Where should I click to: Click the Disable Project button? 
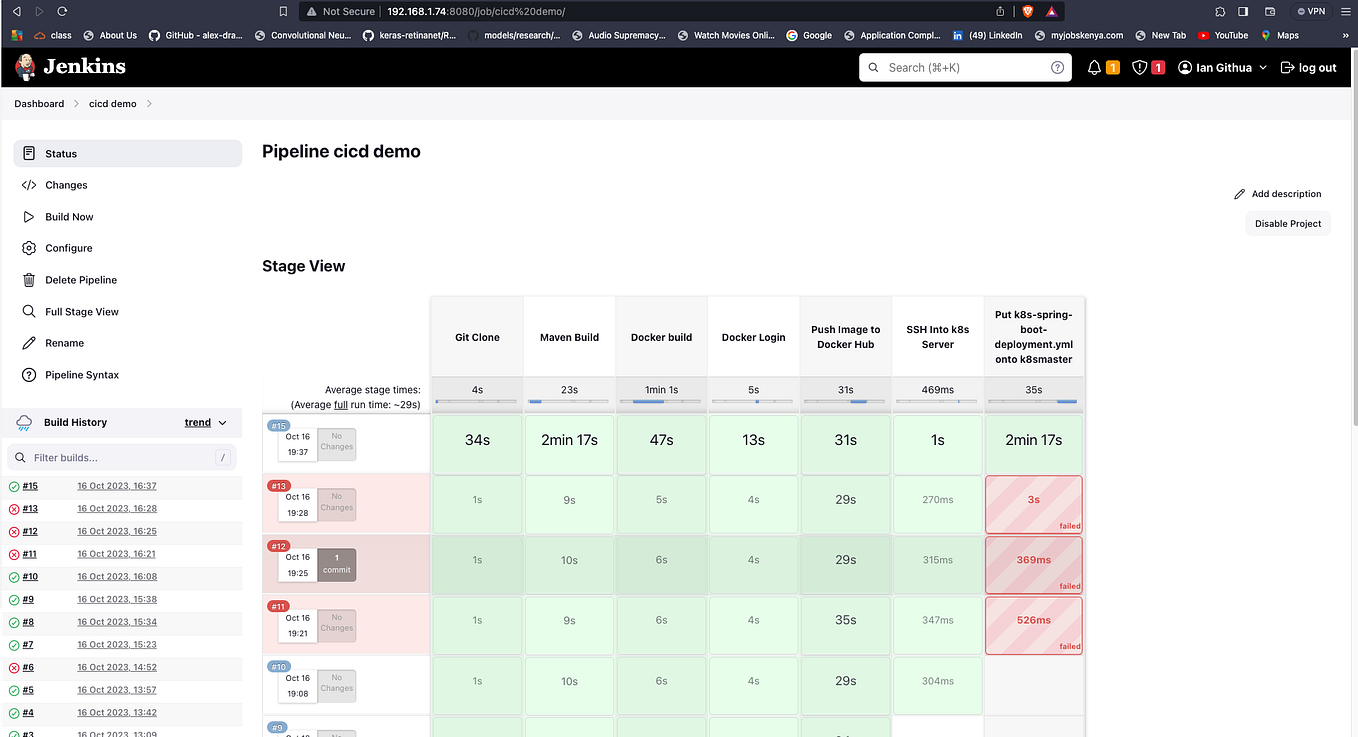click(x=1287, y=223)
